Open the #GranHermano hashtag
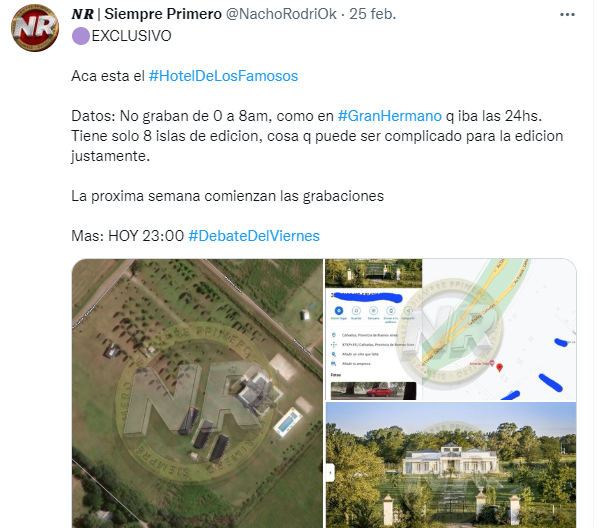This screenshot has width=598, height=528. click(390, 116)
